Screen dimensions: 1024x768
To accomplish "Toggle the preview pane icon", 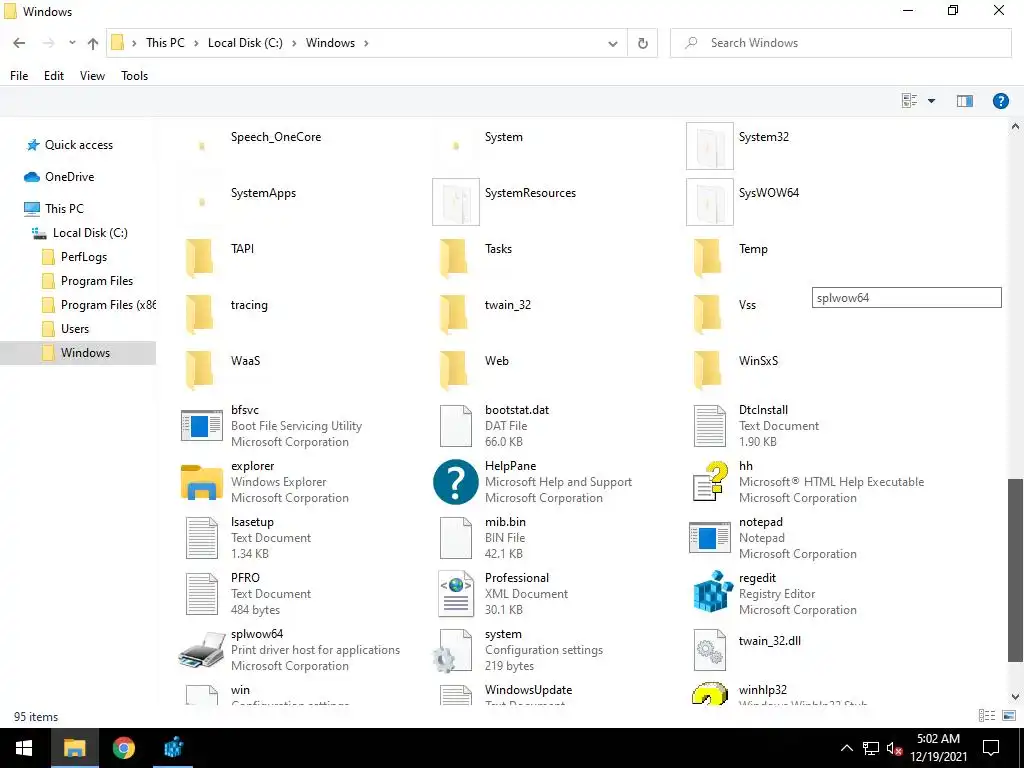I will (965, 101).
